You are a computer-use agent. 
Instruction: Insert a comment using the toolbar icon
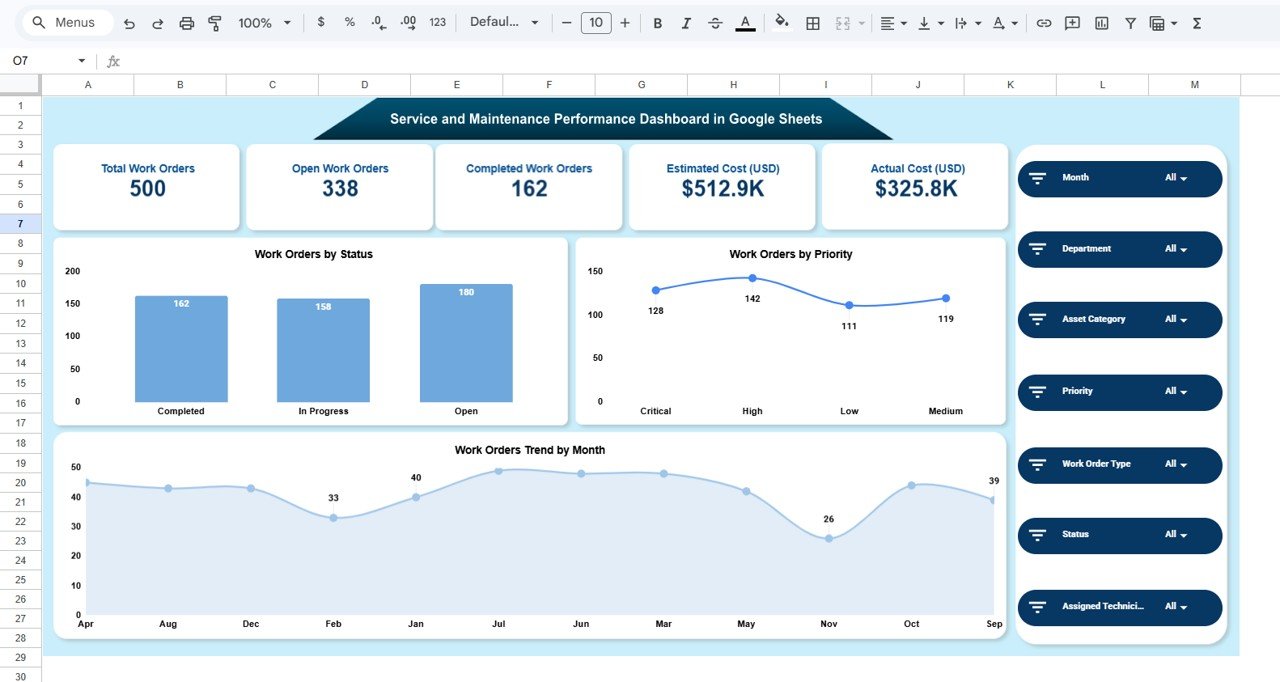1072,22
